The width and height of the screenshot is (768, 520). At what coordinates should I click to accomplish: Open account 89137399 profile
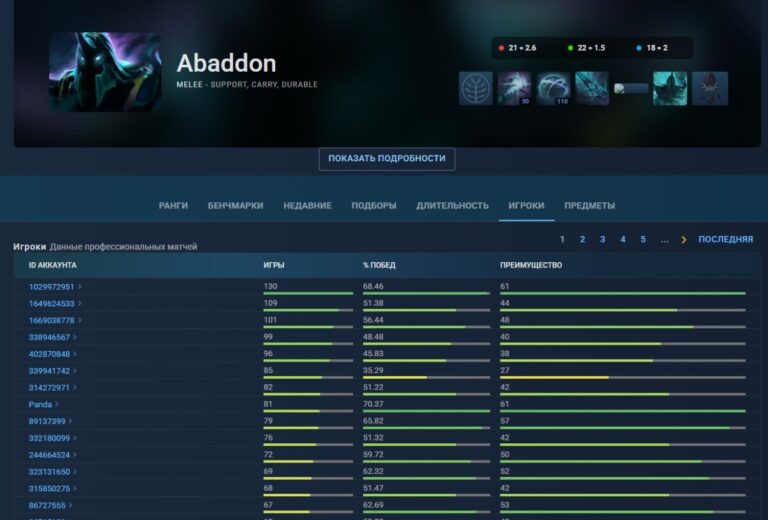coord(47,421)
